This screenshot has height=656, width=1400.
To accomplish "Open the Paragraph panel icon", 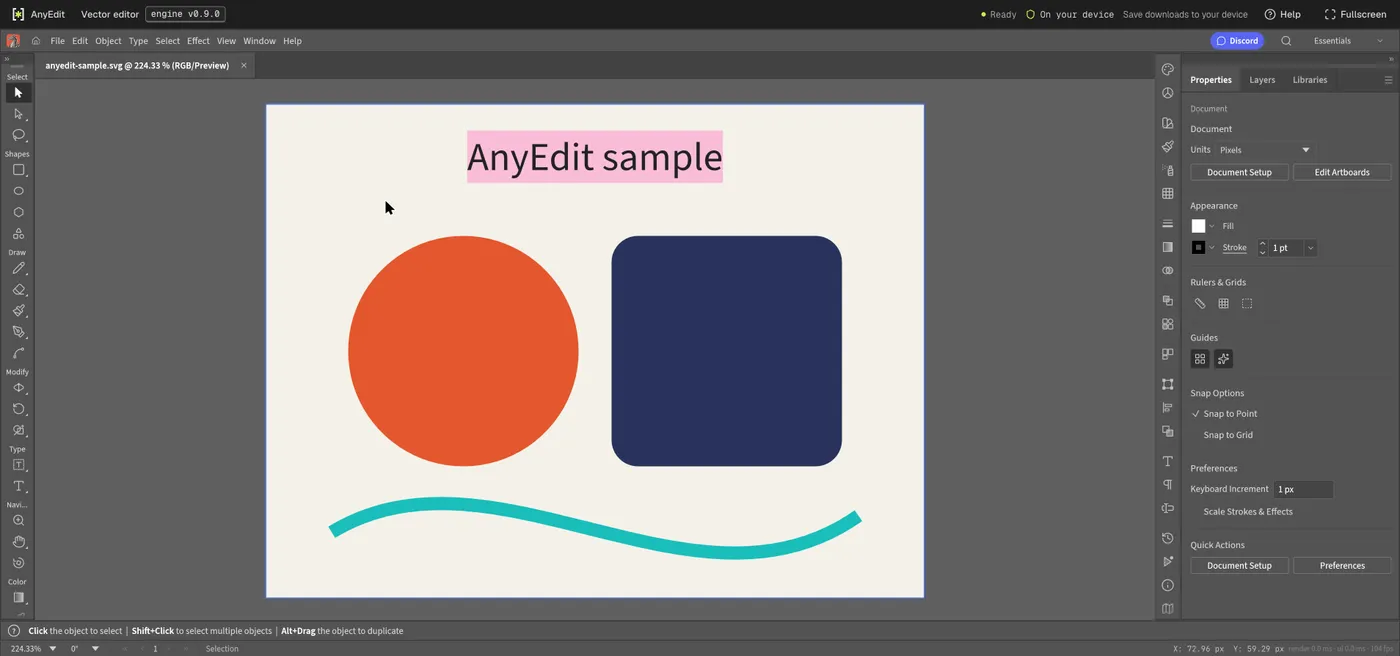I will click(x=1167, y=485).
